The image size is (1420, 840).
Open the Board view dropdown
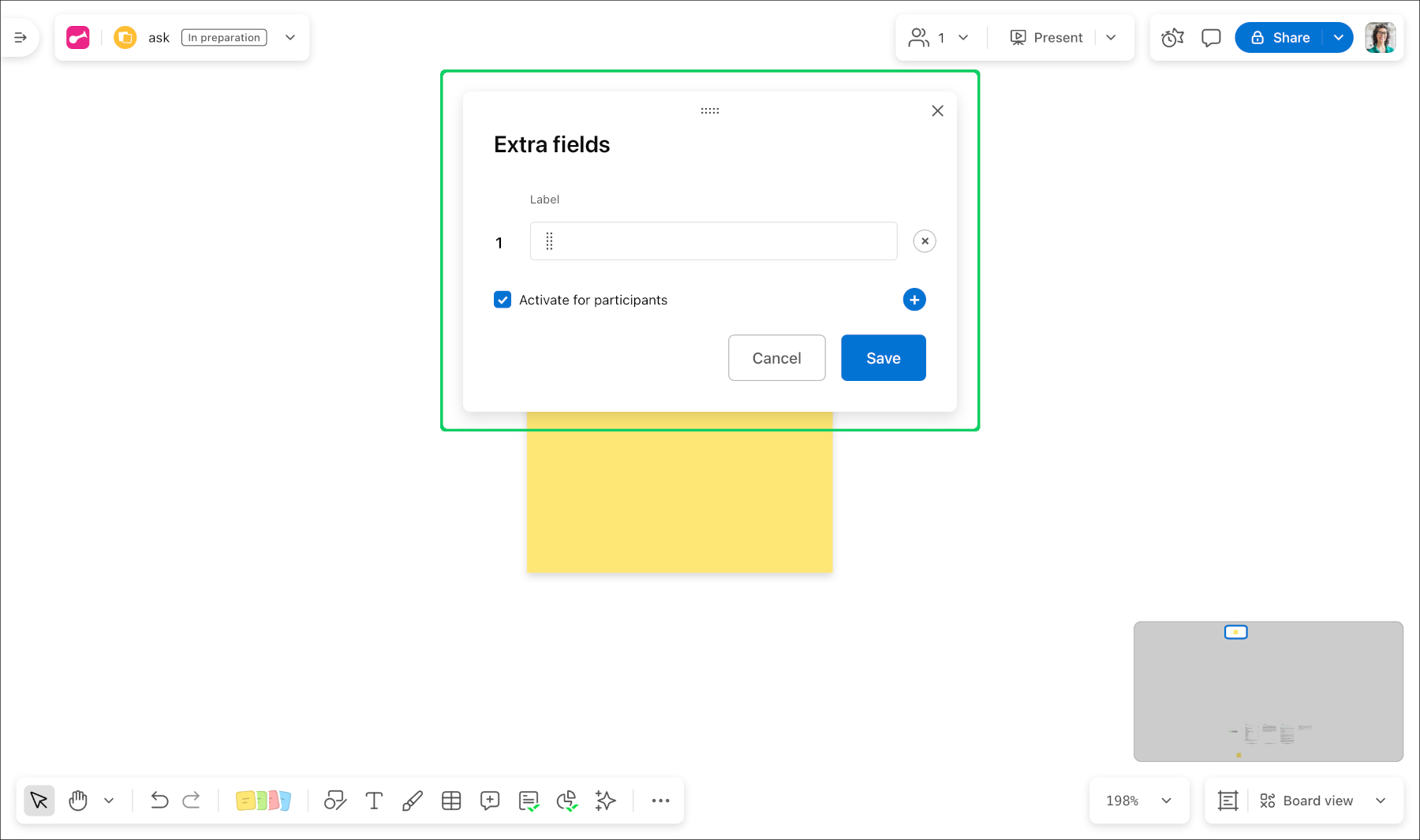tap(1381, 801)
